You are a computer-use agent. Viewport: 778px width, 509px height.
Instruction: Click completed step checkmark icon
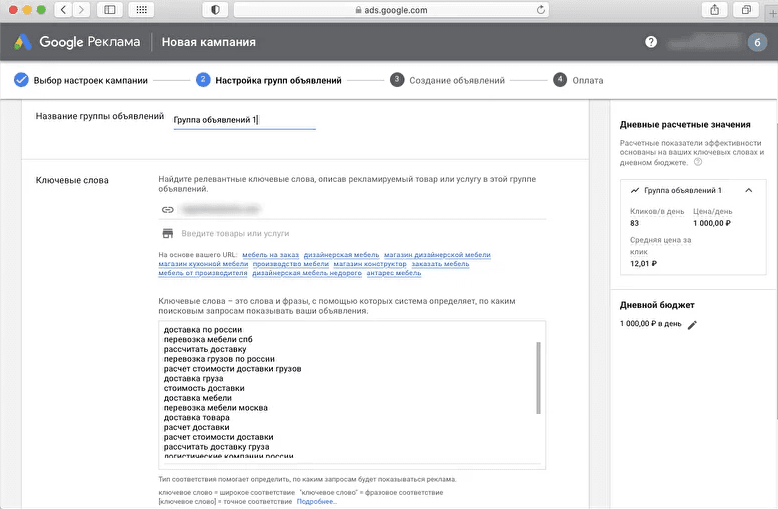(x=21, y=80)
